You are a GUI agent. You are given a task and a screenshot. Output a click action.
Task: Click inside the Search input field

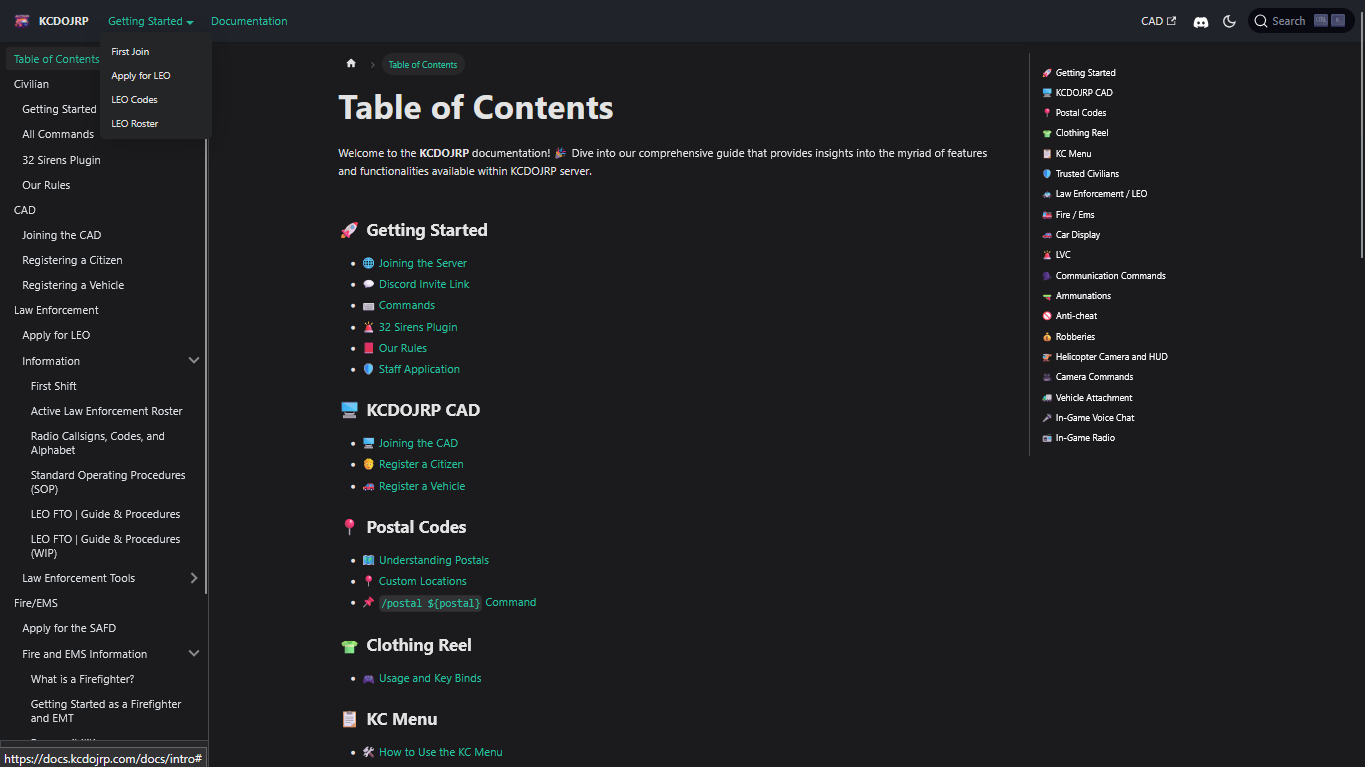(1295, 20)
